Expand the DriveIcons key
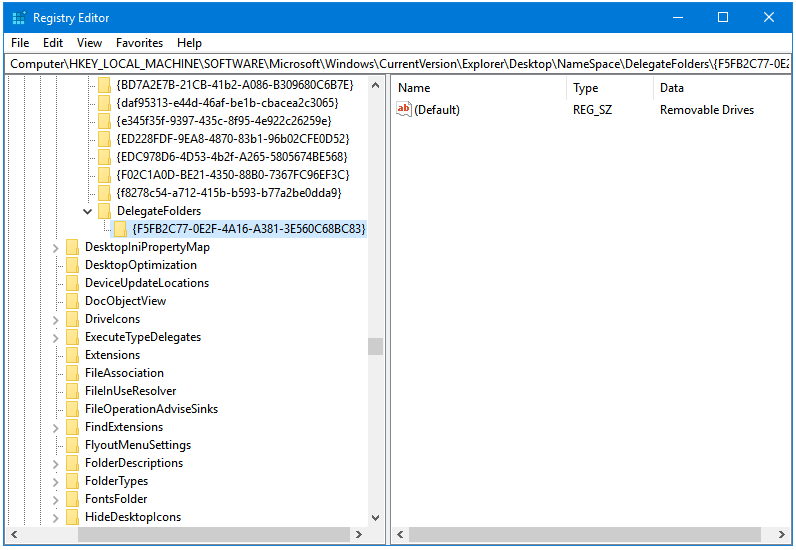The height and width of the screenshot is (550, 796). click(x=56, y=320)
